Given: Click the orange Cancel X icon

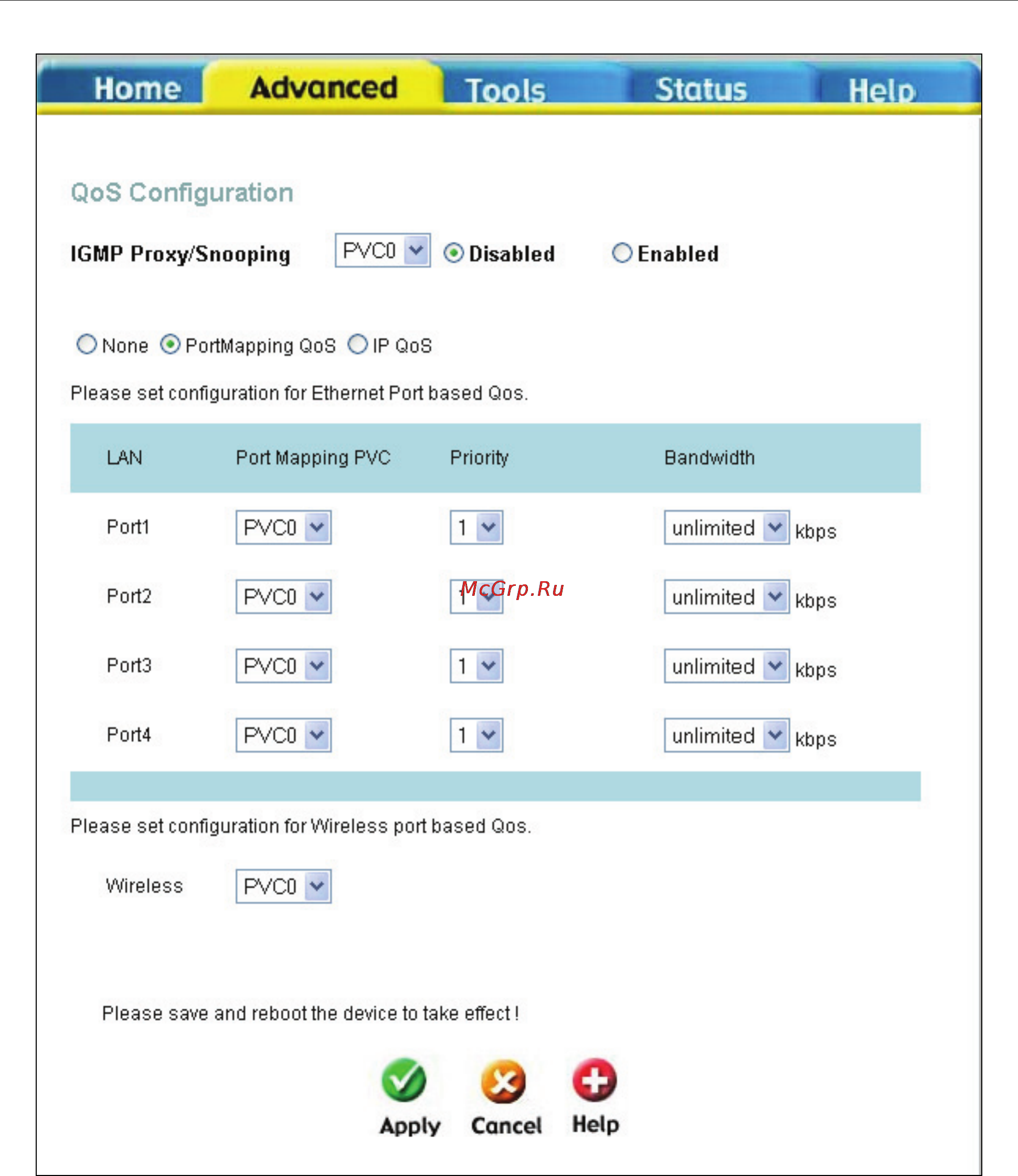Looking at the screenshot, I should point(503,1081).
